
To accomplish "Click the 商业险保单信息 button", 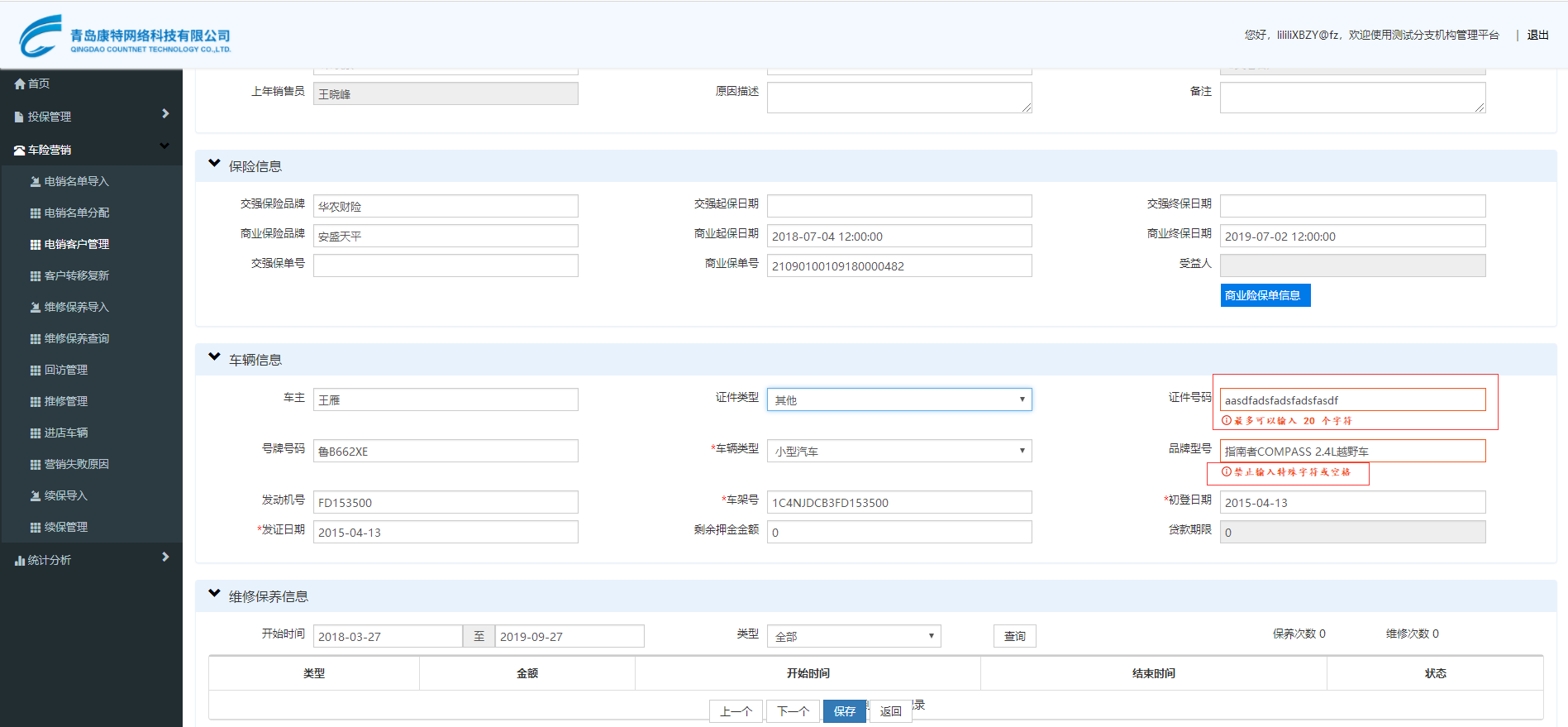I will coord(1265,295).
